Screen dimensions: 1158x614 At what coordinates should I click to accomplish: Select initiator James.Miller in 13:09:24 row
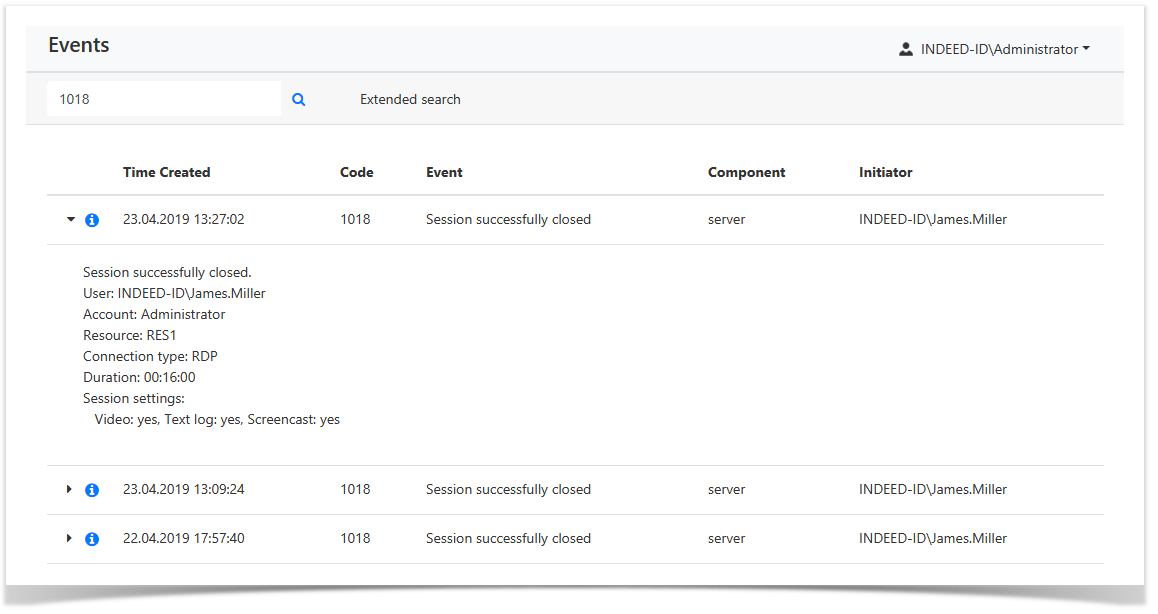point(932,490)
